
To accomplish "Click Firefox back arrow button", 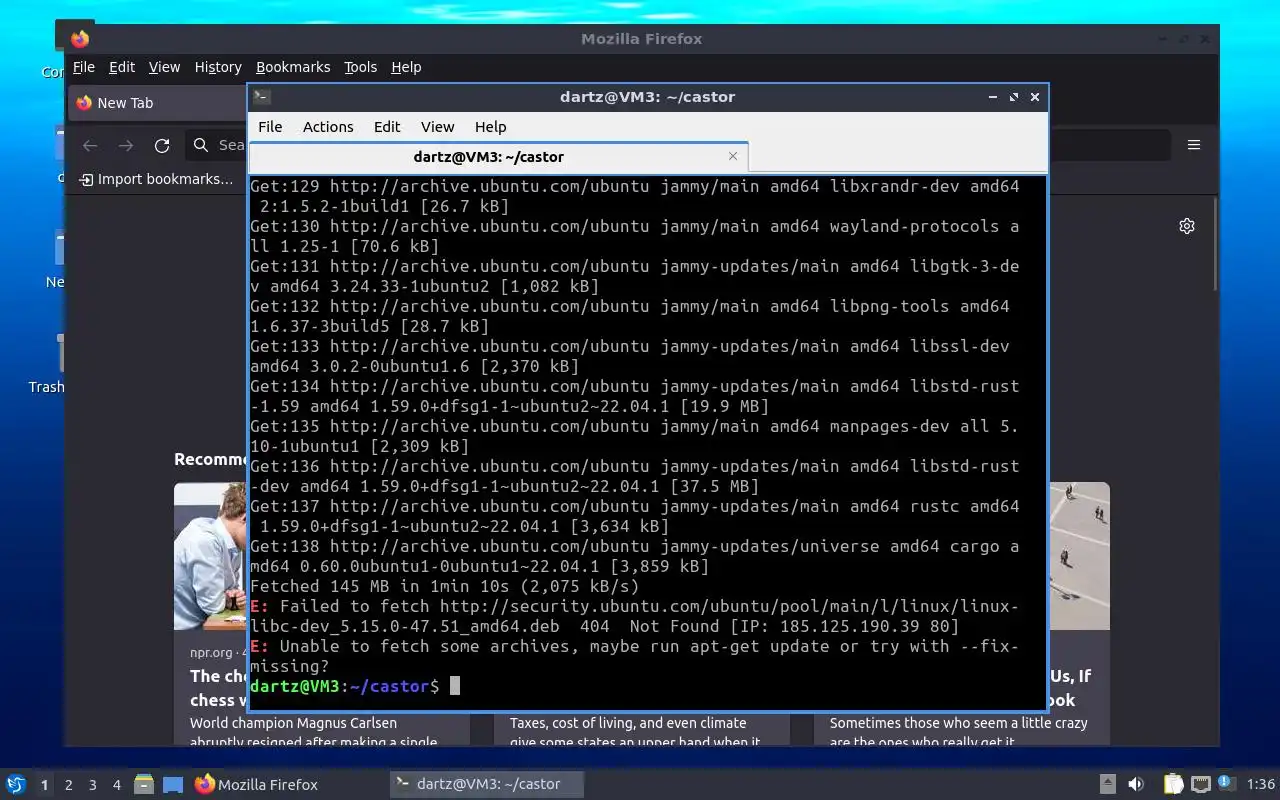I will coord(90,145).
